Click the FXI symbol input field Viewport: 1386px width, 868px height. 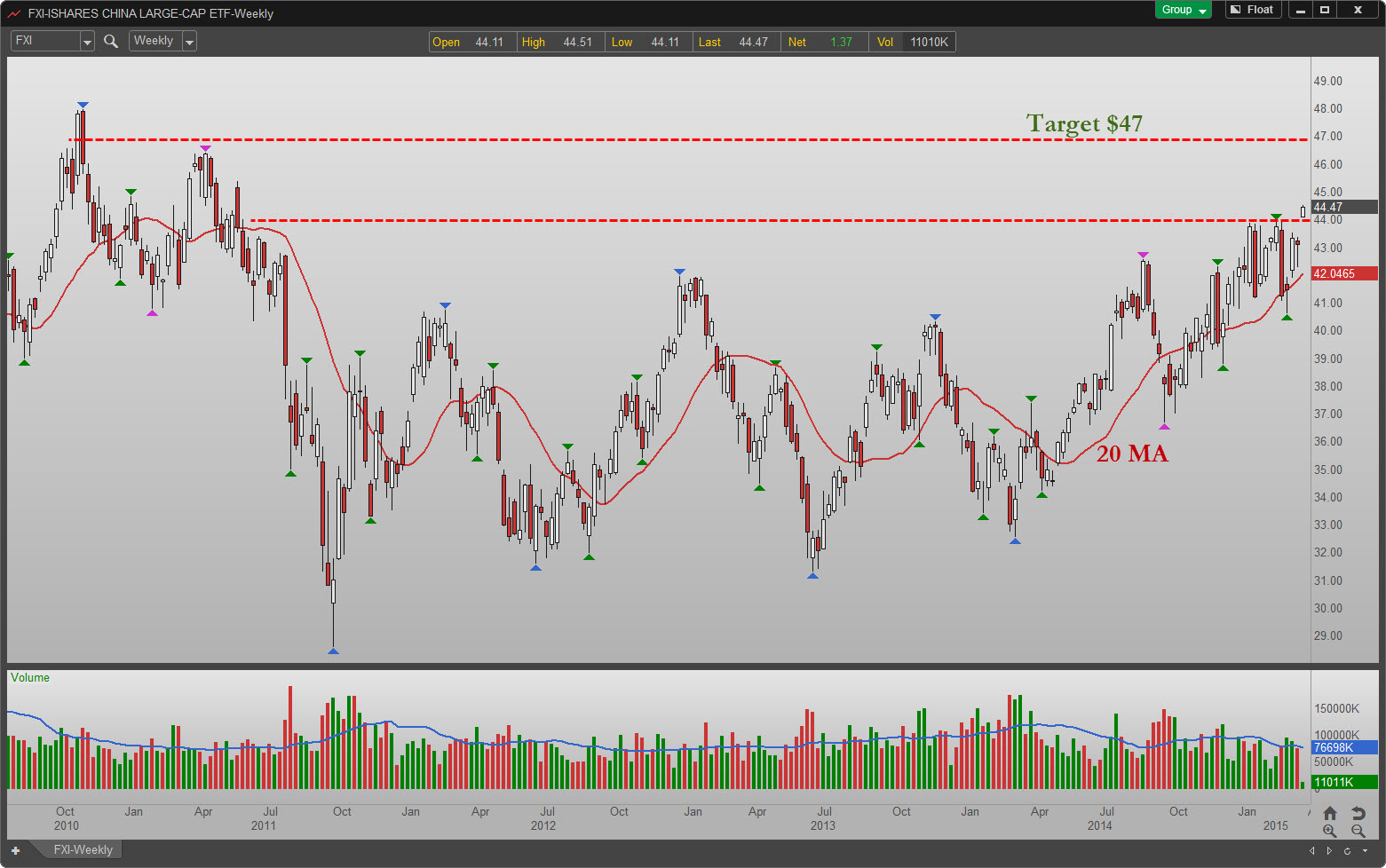point(45,41)
